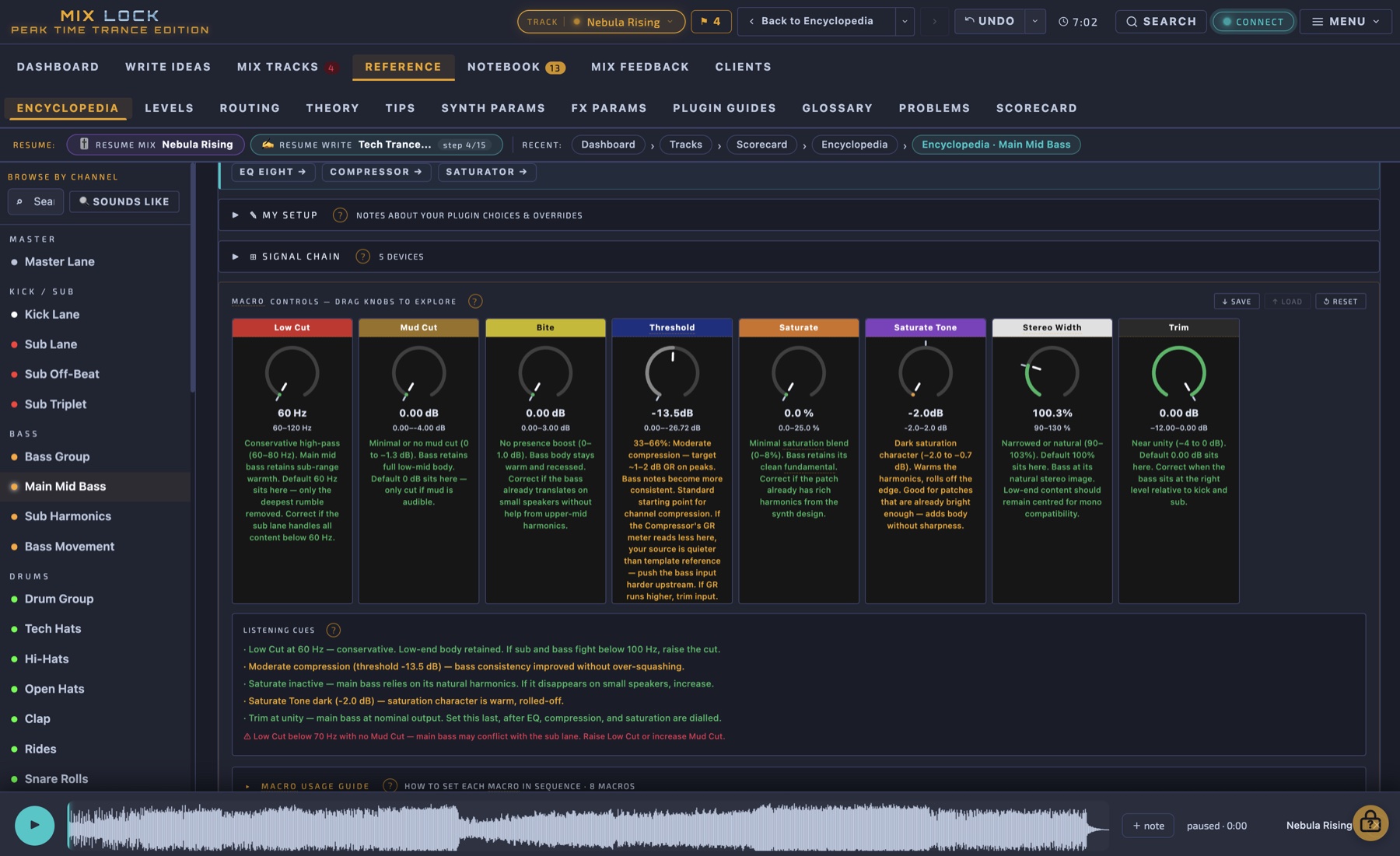Click the flag counter showing 4
Image resolution: width=1400 pixels, height=856 pixels.
point(711,21)
